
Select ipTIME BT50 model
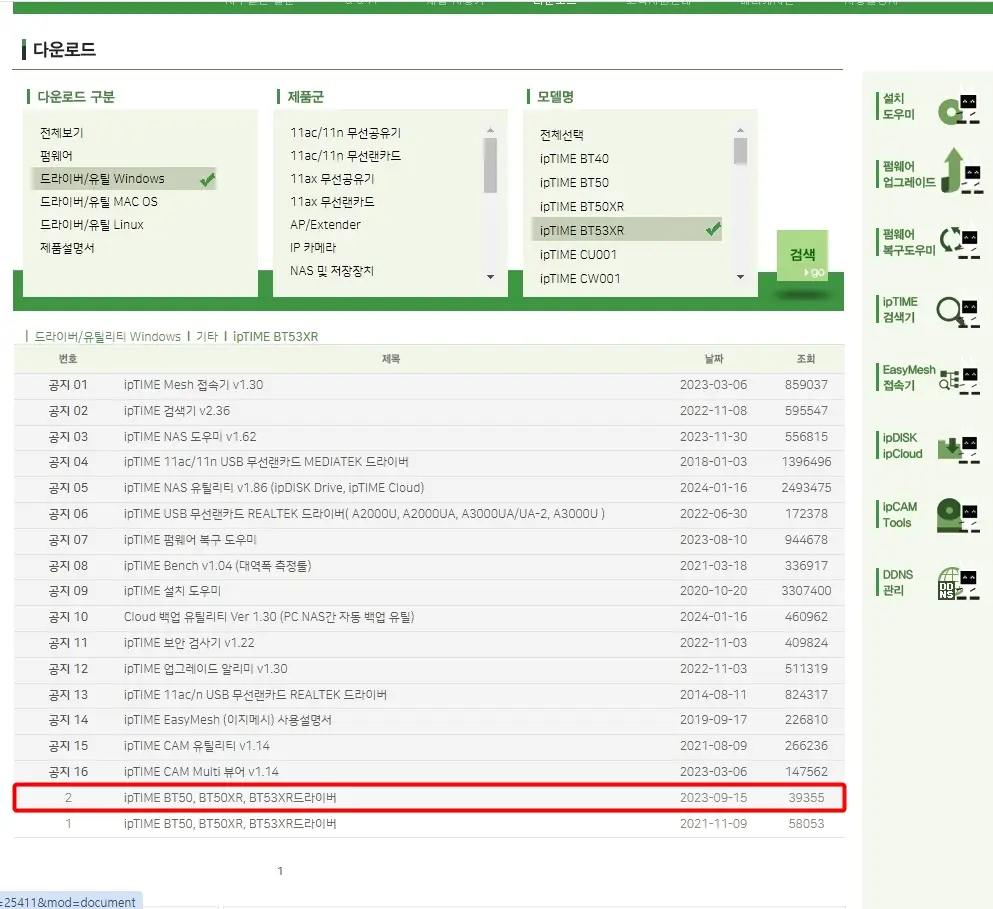(574, 182)
